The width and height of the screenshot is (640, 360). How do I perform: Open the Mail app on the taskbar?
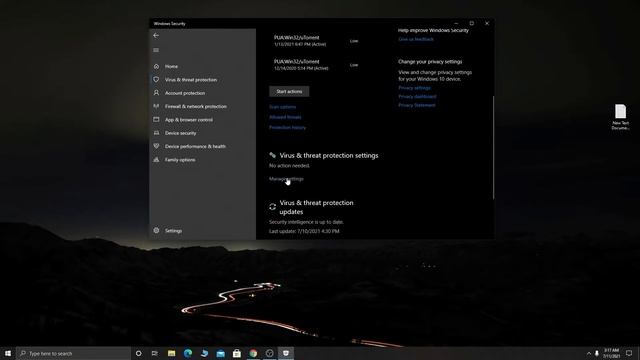point(220,353)
